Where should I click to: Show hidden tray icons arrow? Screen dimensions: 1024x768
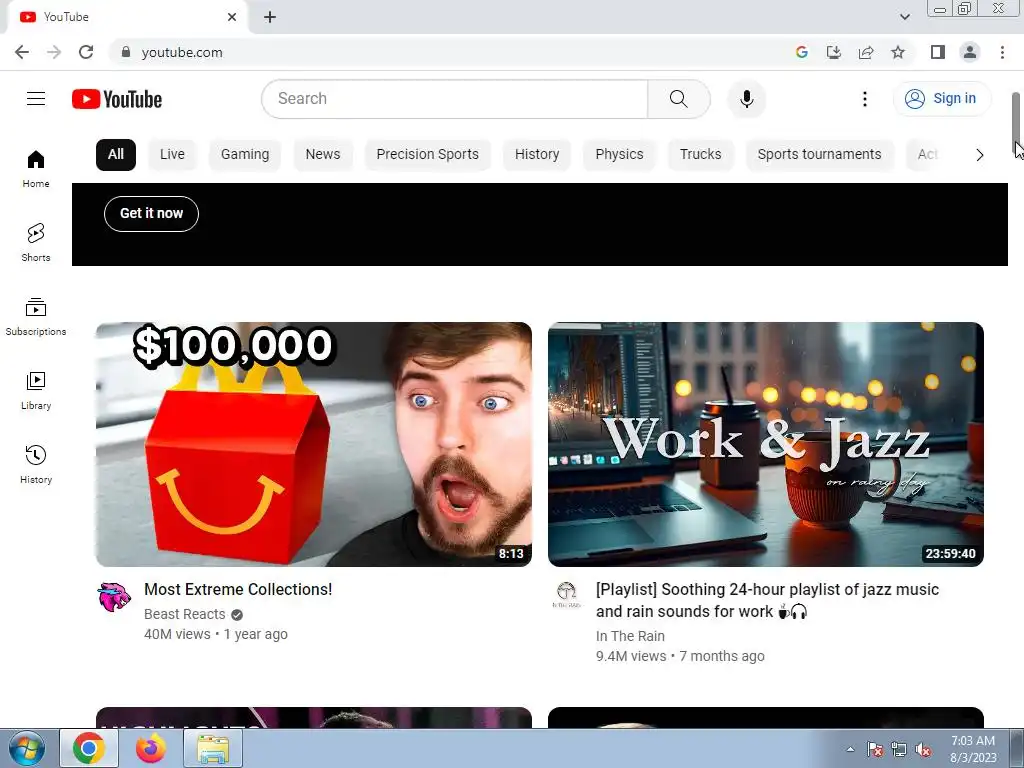(x=850, y=749)
